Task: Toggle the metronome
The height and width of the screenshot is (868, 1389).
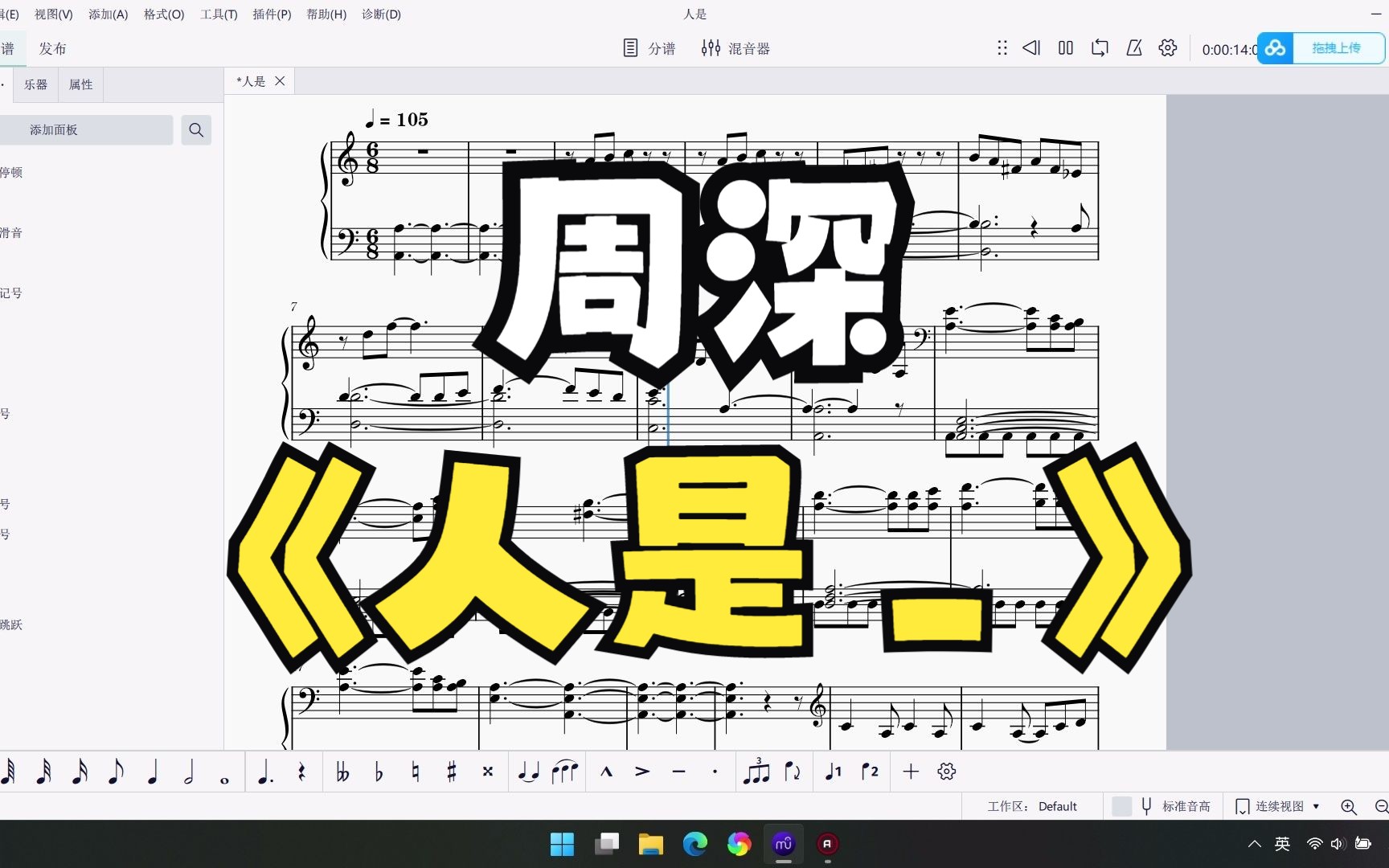Action: point(1134,48)
